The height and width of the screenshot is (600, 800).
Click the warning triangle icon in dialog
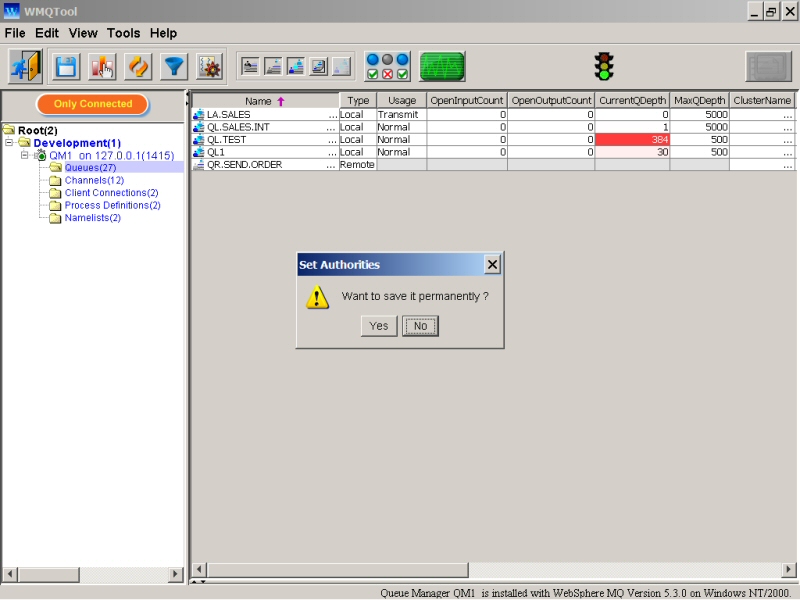317,297
